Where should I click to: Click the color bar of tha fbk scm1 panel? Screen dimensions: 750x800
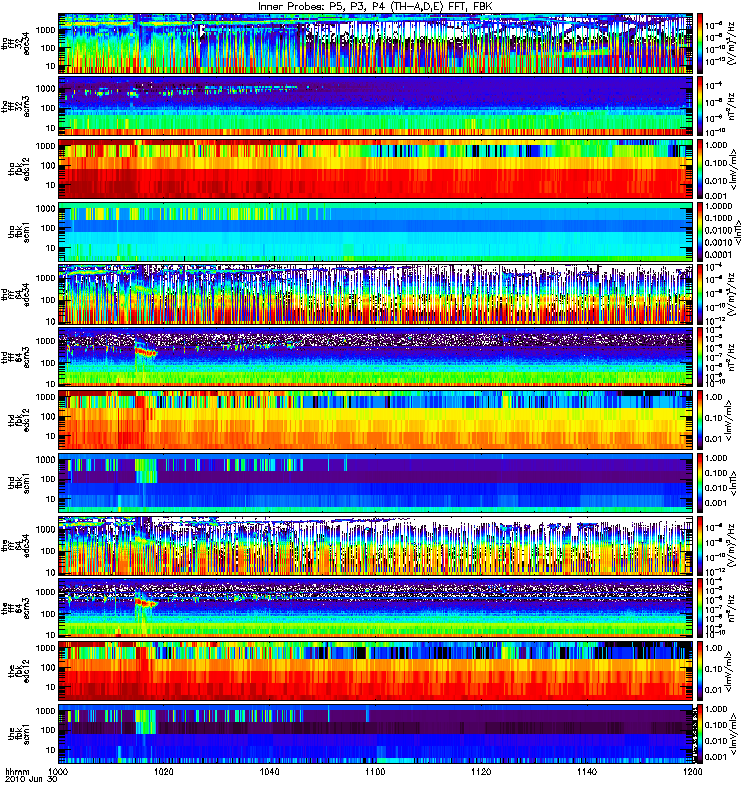pos(699,232)
